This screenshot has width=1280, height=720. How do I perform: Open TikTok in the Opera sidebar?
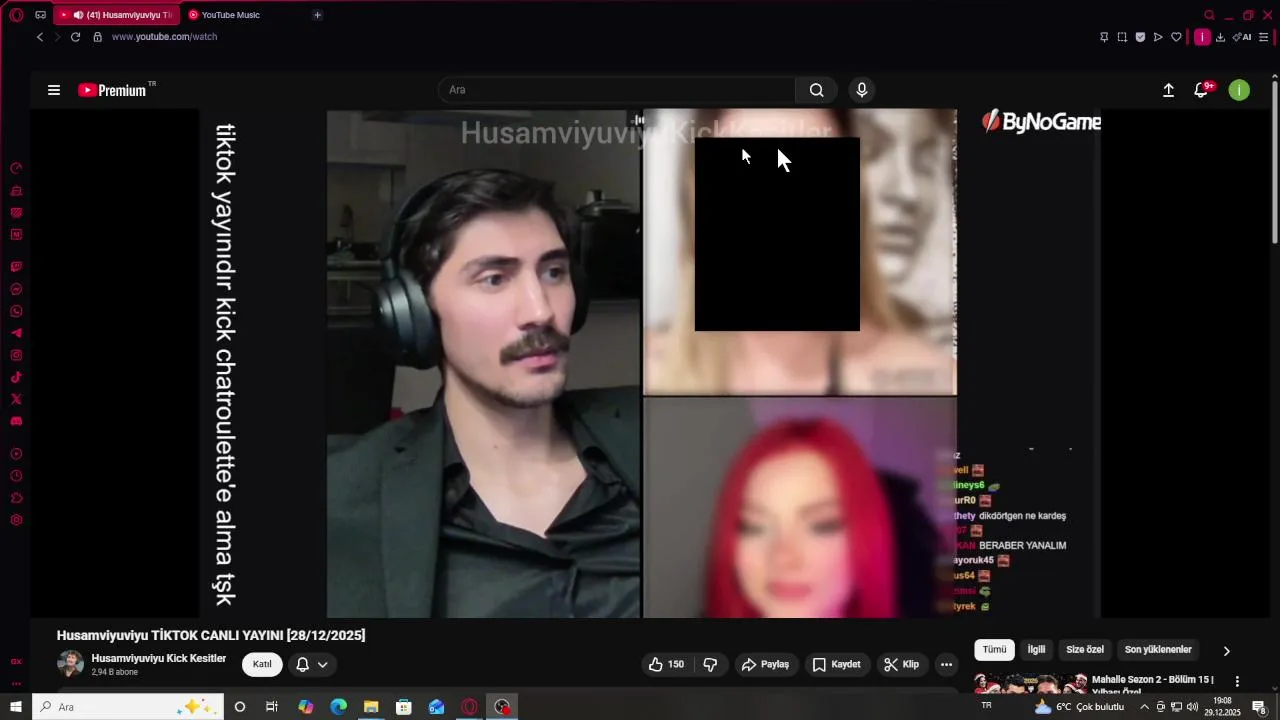pyautogui.click(x=16, y=377)
